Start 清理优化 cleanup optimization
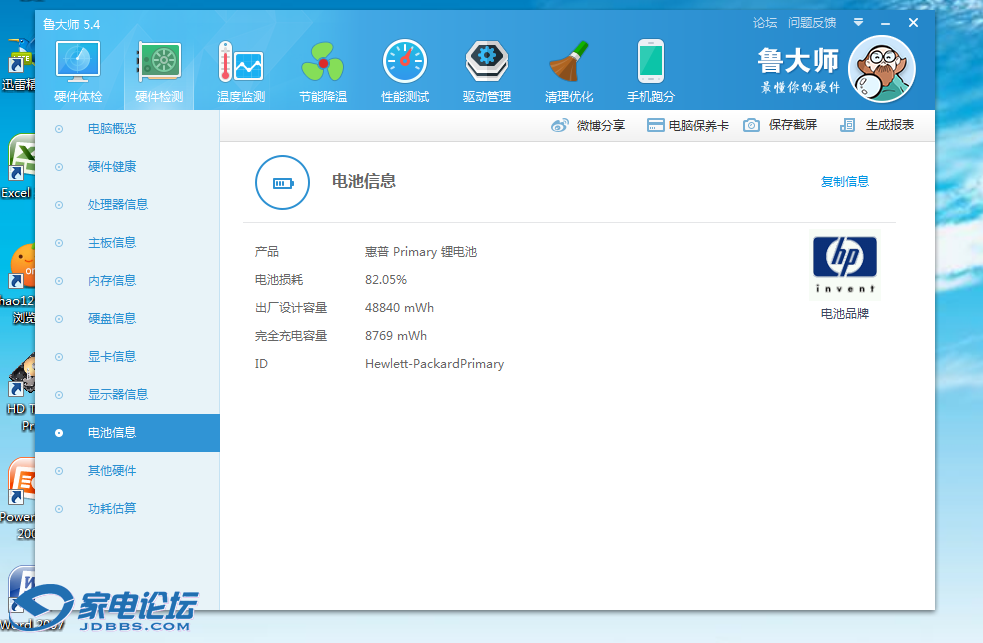This screenshot has width=983, height=643. [569, 70]
